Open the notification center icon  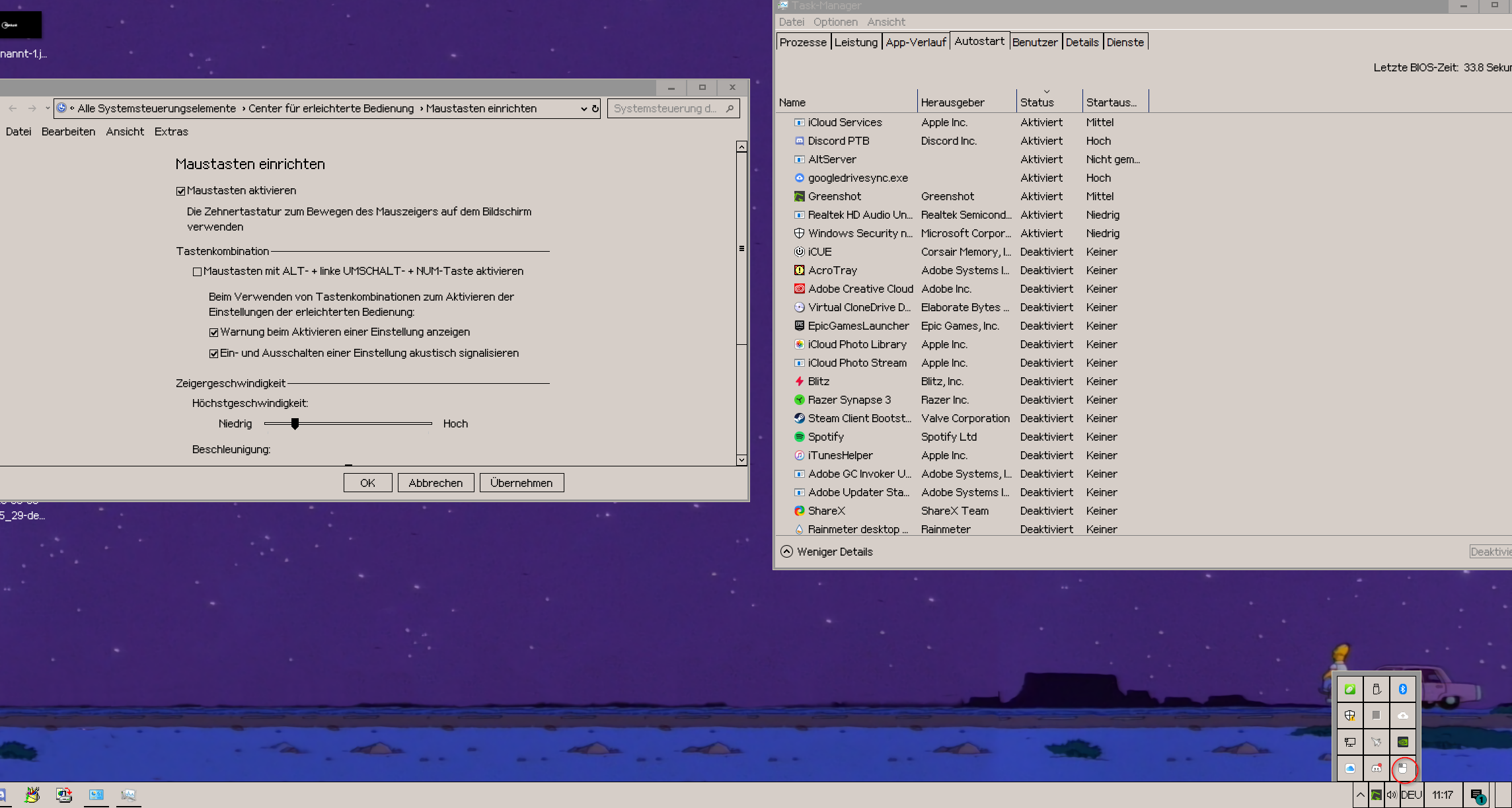pyautogui.click(x=1477, y=795)
